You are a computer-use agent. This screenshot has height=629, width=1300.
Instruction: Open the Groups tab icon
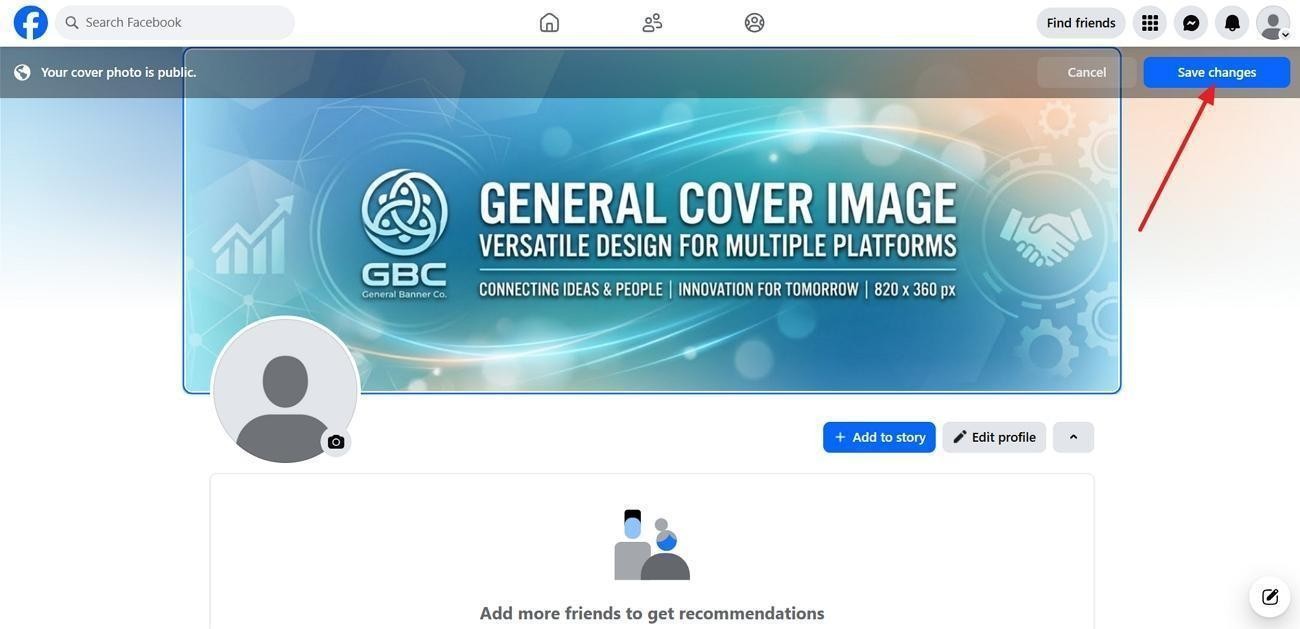point(755,22)
